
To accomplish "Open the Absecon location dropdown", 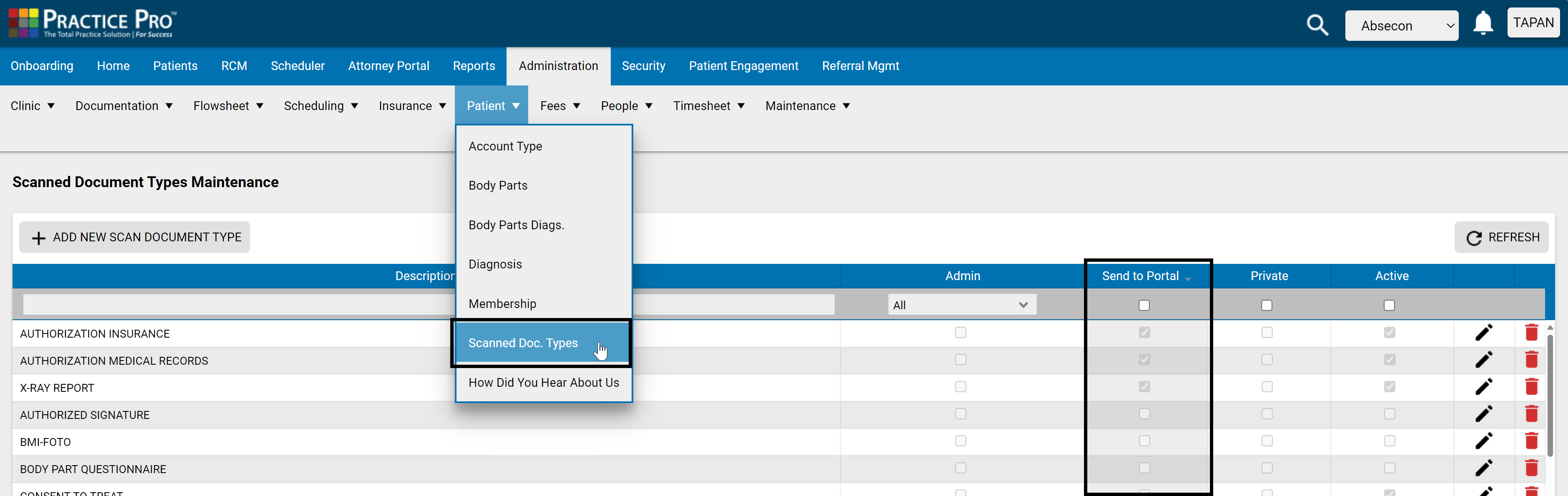I will pos(1402,25).
